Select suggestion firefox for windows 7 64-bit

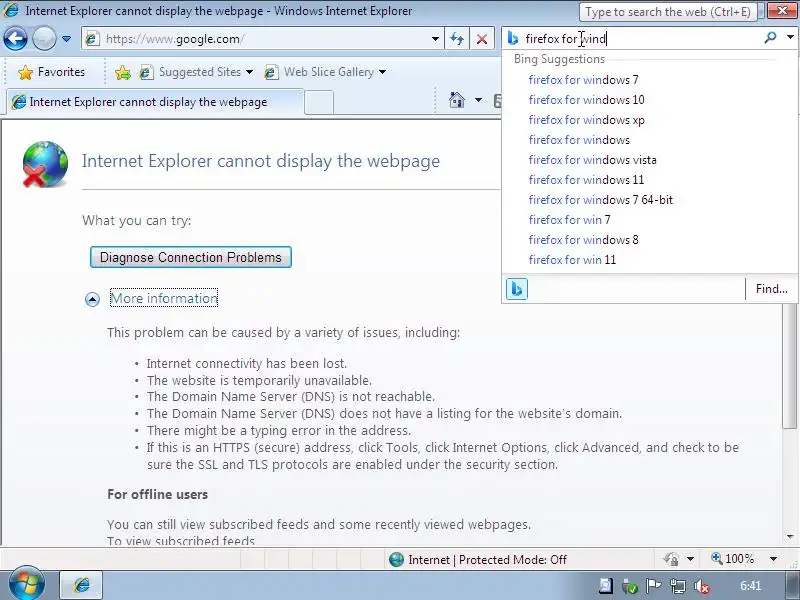[x=601, y=199]
